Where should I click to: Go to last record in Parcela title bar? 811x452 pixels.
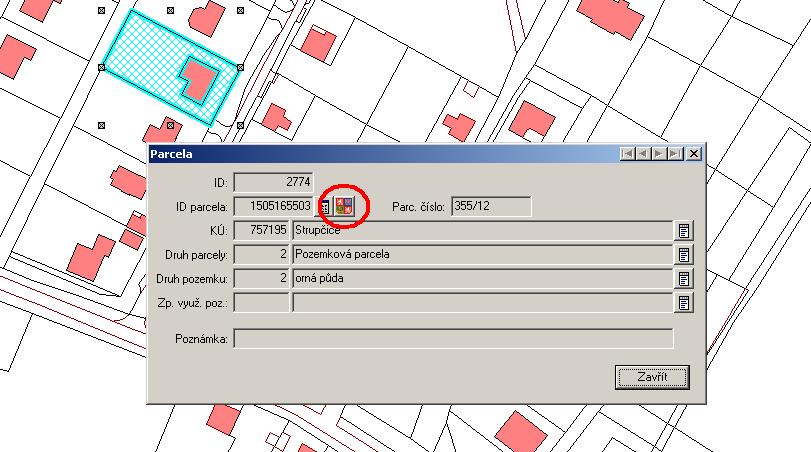(x=675, y=154)
